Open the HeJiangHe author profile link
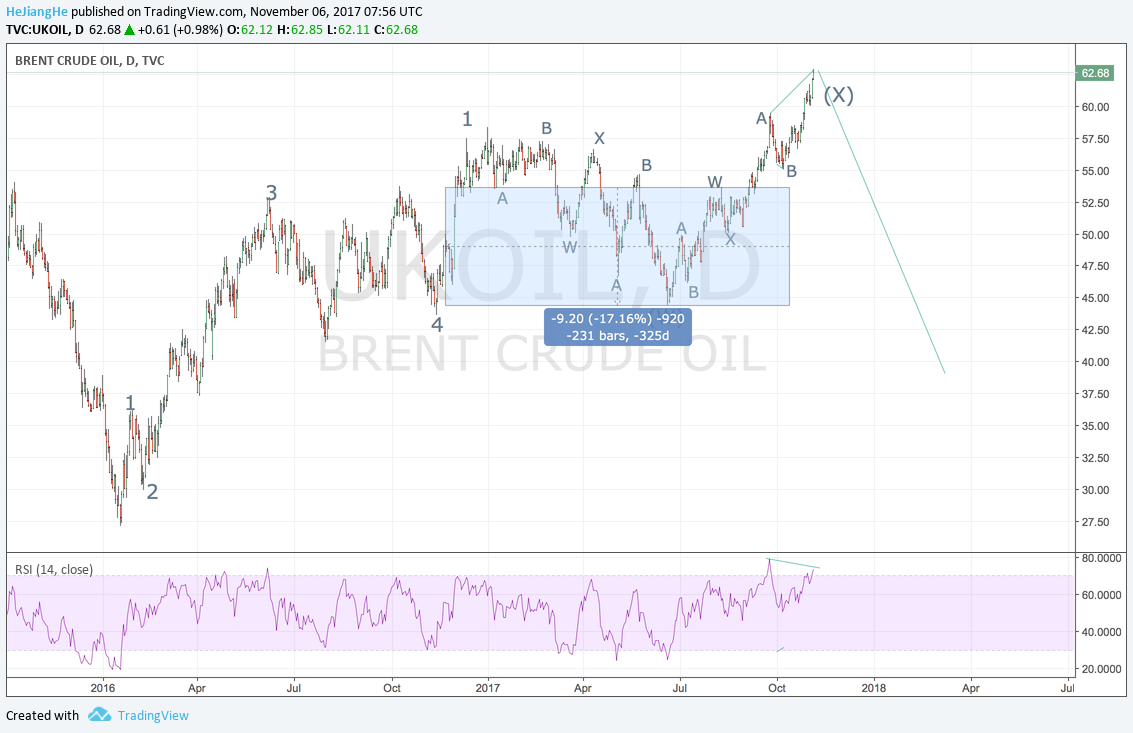The image size is (1133, 733). click(x=37, y=12)
